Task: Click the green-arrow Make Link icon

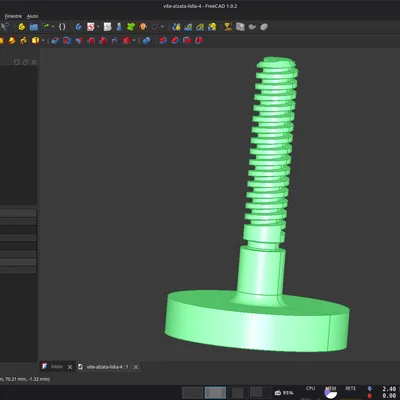Action: pyautogui.click(x=45, y=27)
